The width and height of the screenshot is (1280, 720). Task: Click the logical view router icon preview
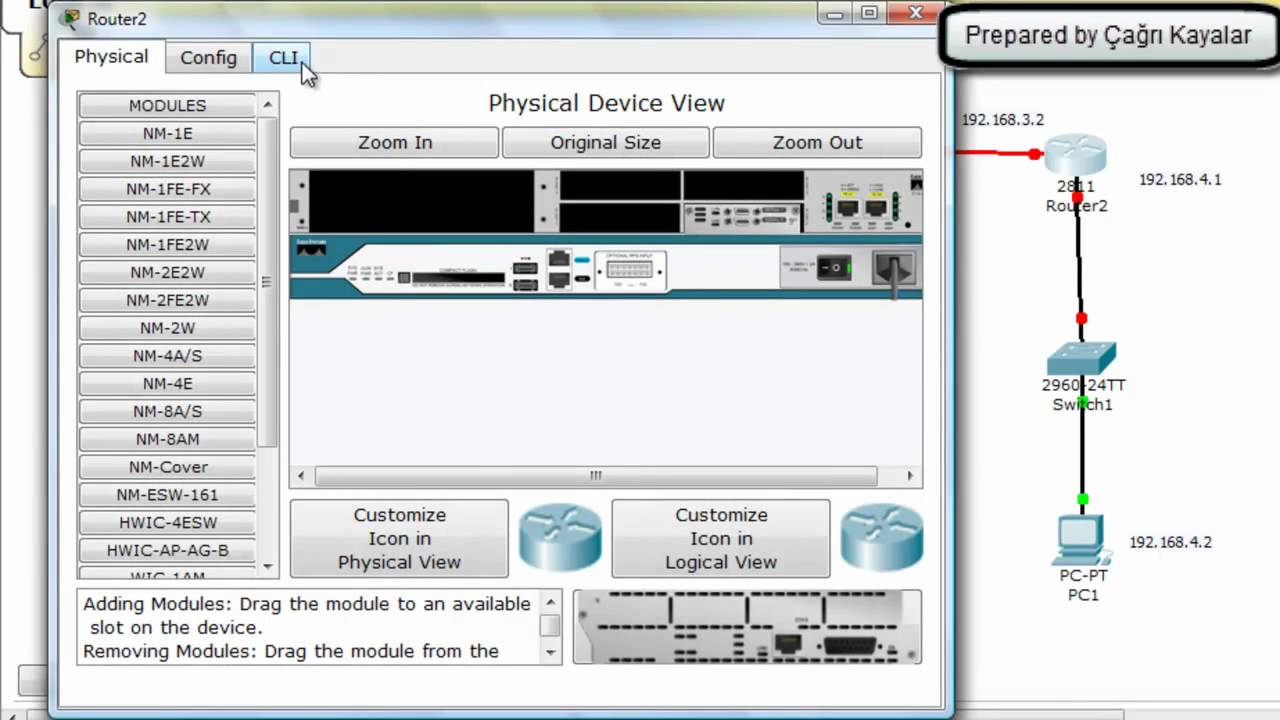[882, 538]
